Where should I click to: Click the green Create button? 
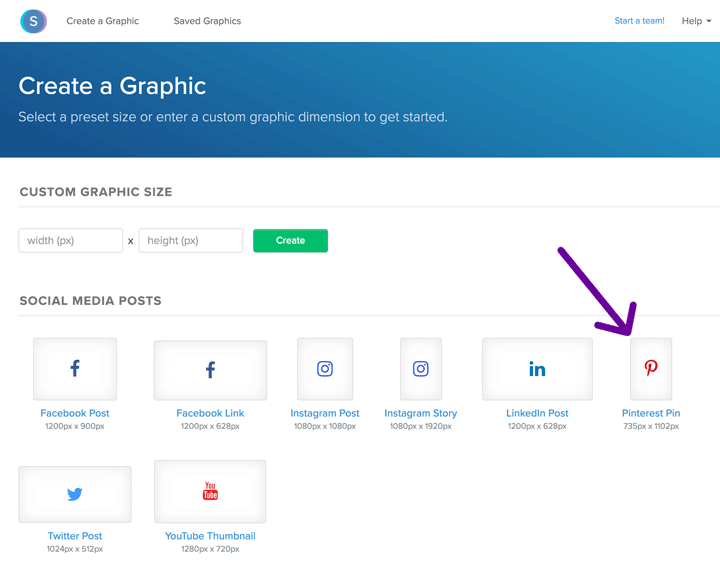[x=290, y=240]
